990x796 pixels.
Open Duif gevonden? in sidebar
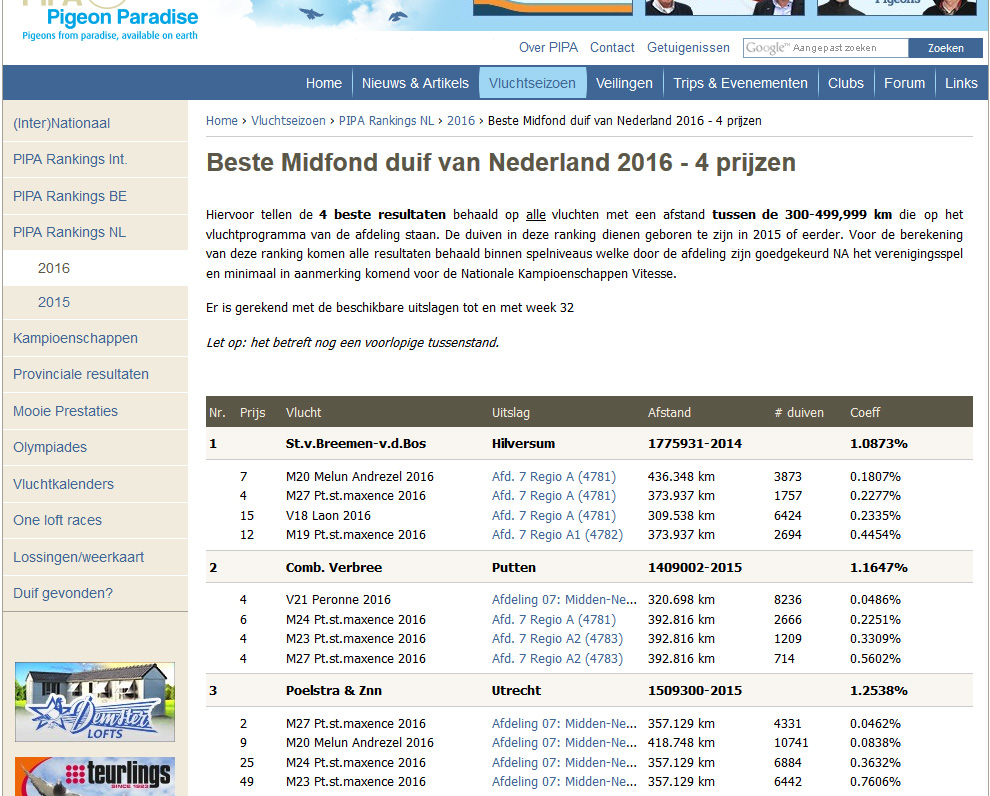(95, 593)
